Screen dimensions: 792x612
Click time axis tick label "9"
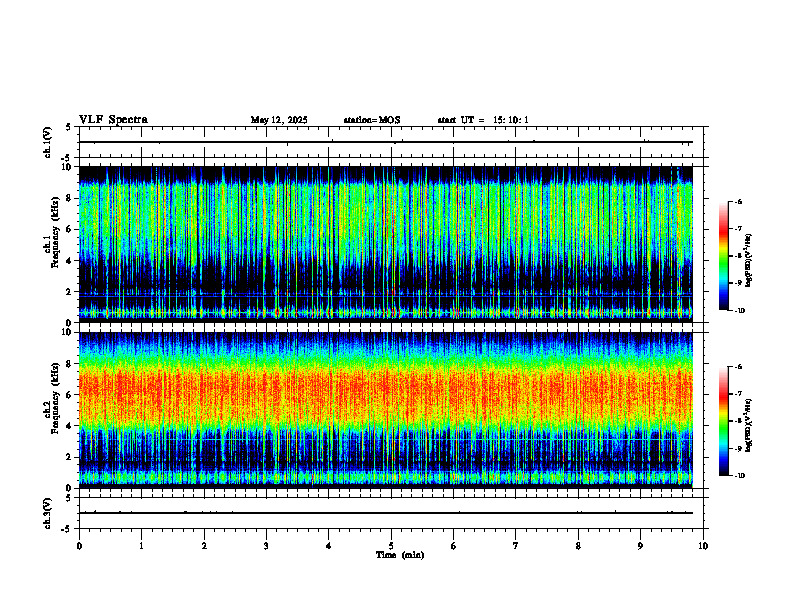point(640,546)
